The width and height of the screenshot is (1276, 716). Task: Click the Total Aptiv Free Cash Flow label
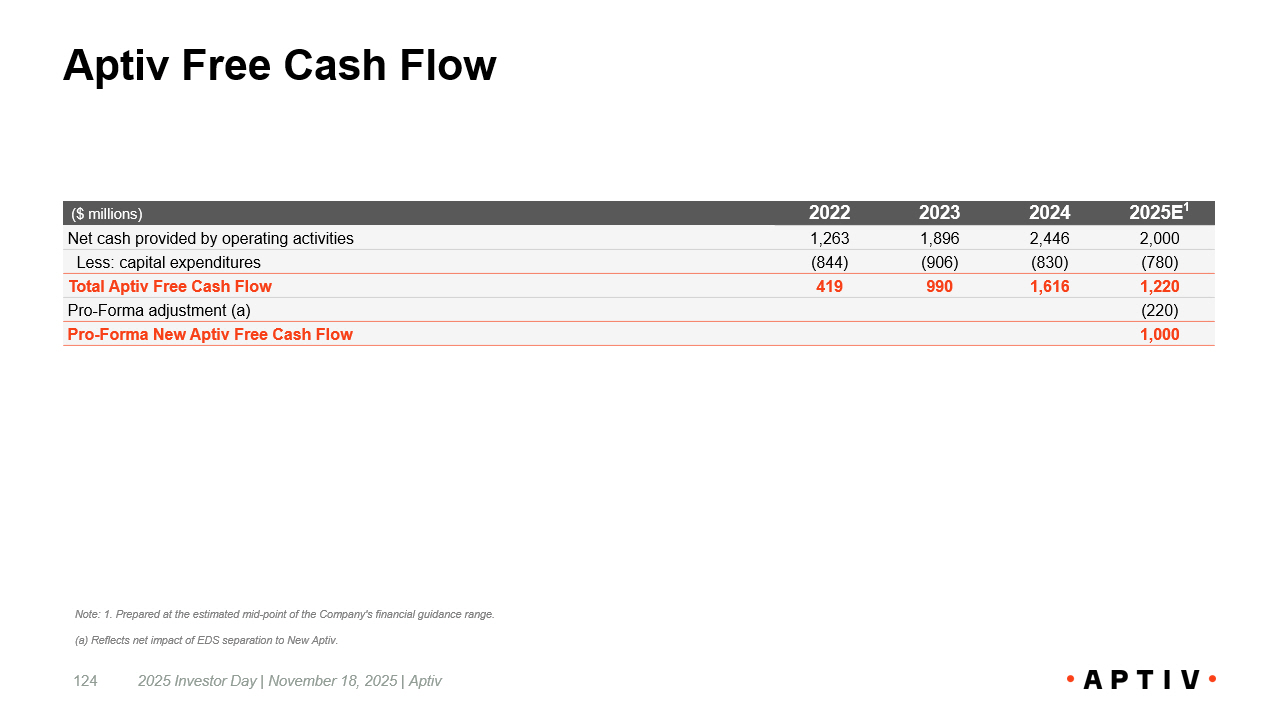click(170, 286)
